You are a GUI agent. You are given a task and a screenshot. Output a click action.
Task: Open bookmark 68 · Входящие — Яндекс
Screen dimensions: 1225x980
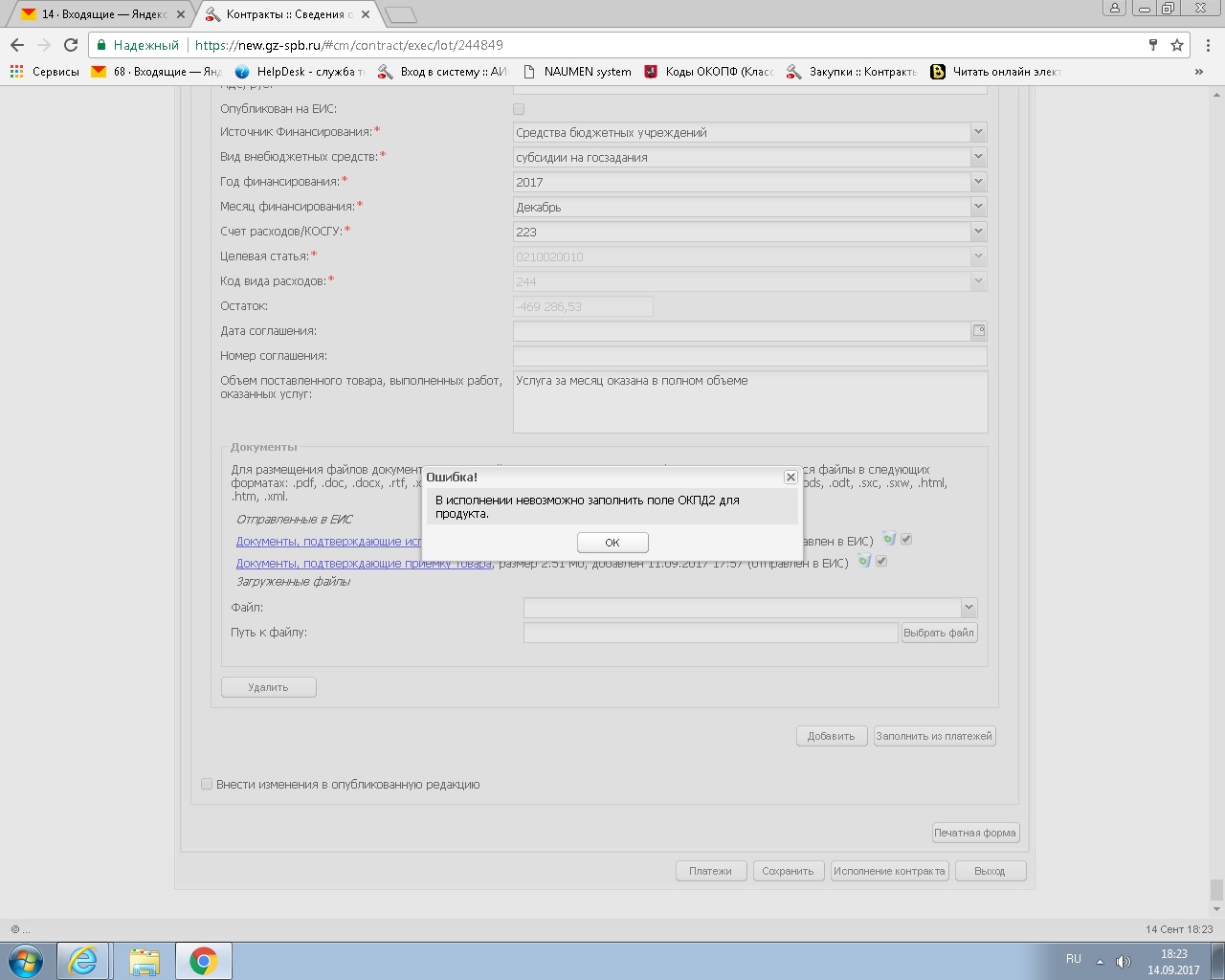(156, 72)
